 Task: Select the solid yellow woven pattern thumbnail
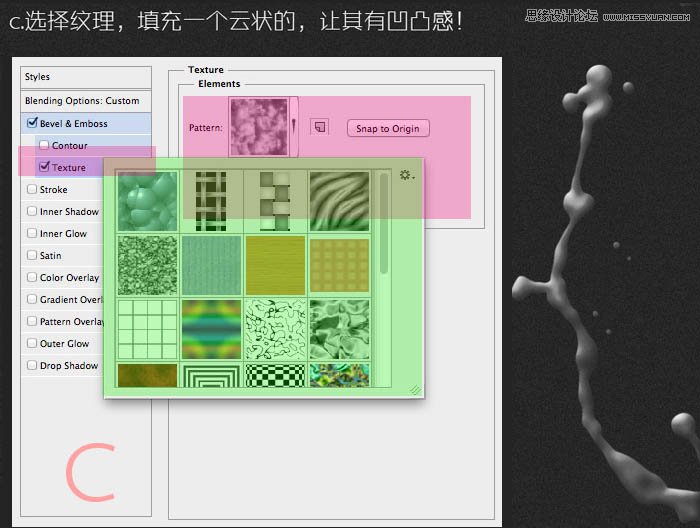pyautogui.click(x=275, y=266)
